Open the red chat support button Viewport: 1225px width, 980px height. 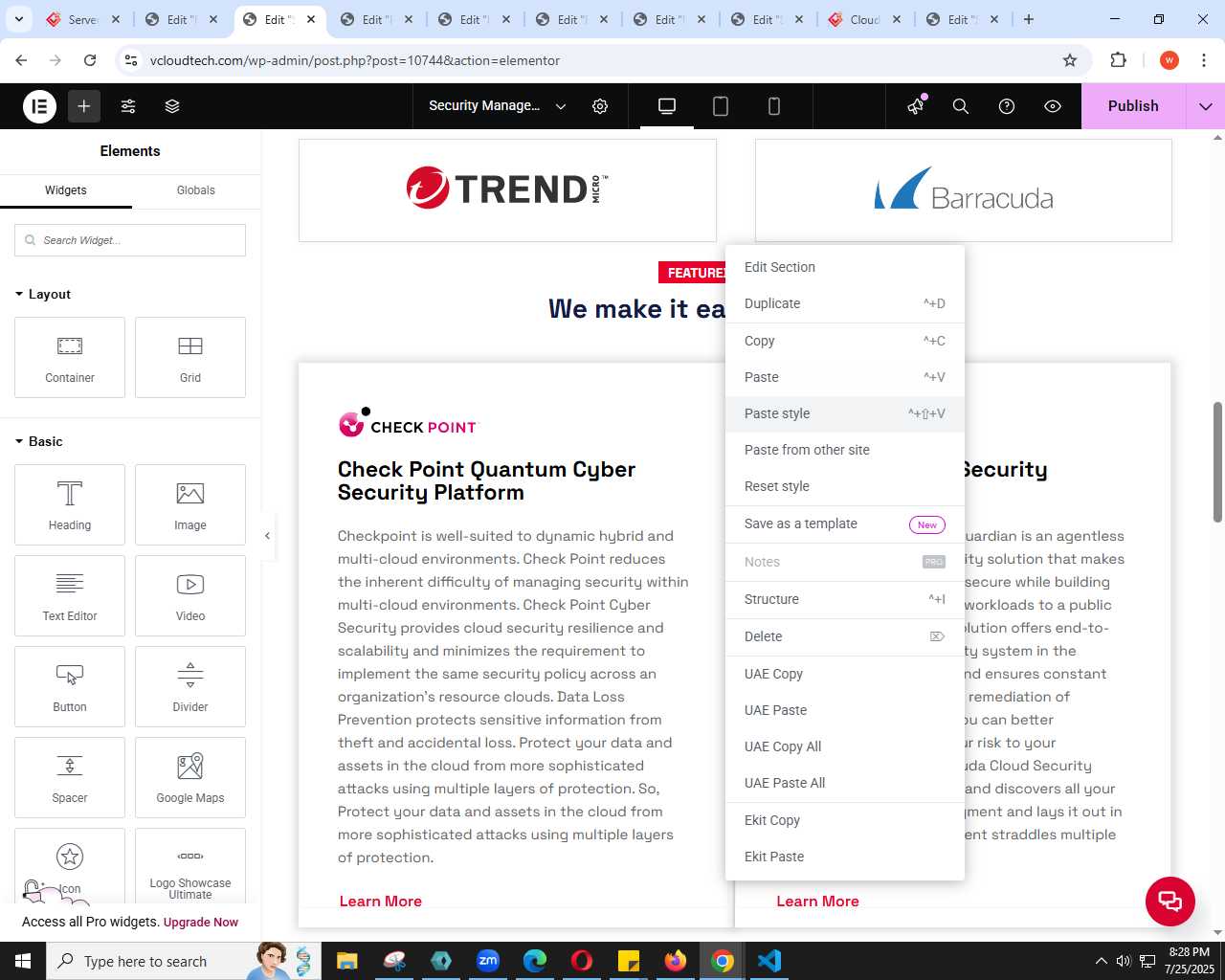(1170, 901)
